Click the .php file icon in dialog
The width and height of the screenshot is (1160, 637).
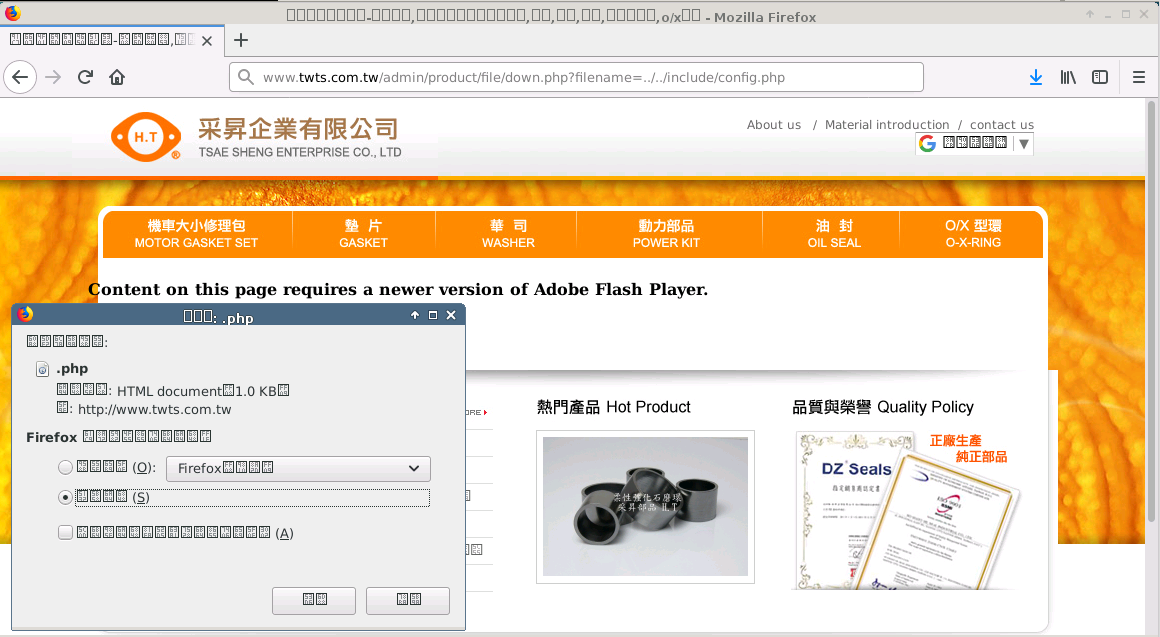[43, 369]
